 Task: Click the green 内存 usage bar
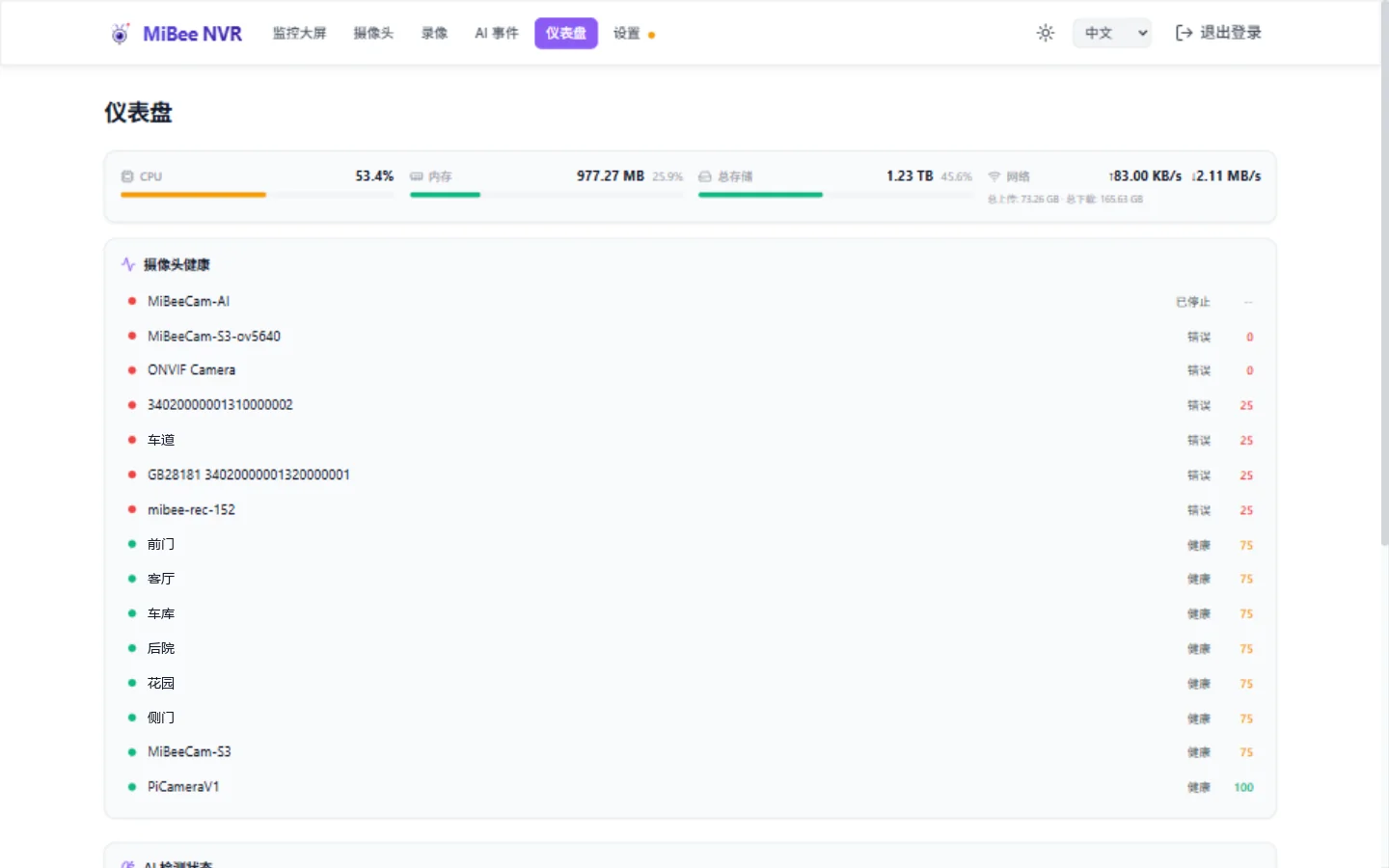[445, 195]
